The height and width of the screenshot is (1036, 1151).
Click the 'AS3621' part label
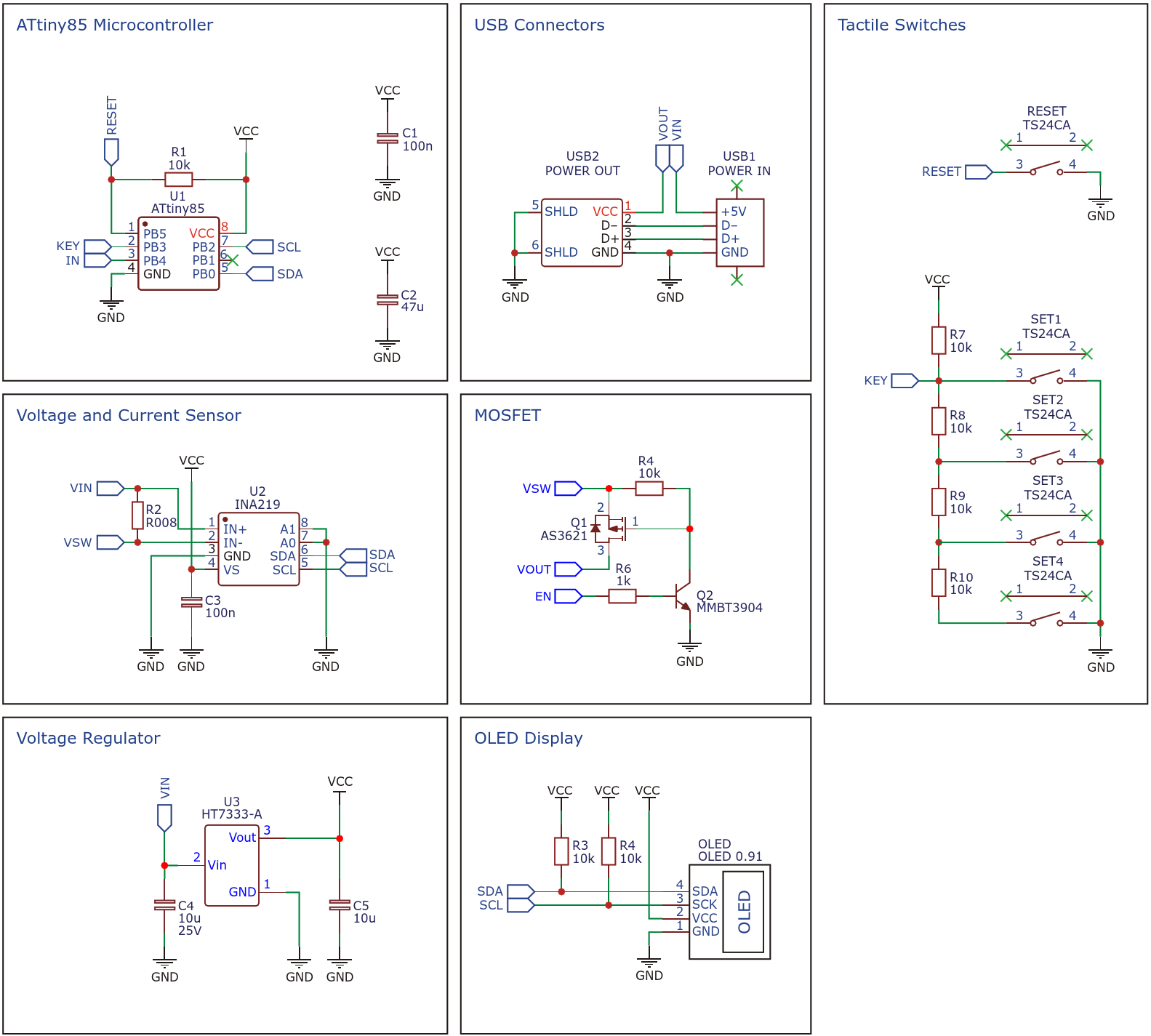pyautogui.click(x=564, y=536)
